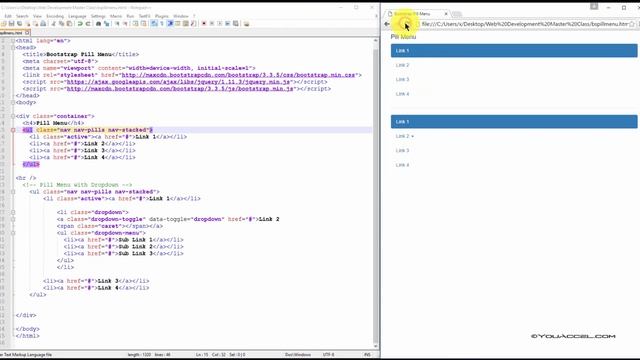640x360 pixels.
Task: Collapse the ul dropdown-menu fold marker
Action: 13,233
